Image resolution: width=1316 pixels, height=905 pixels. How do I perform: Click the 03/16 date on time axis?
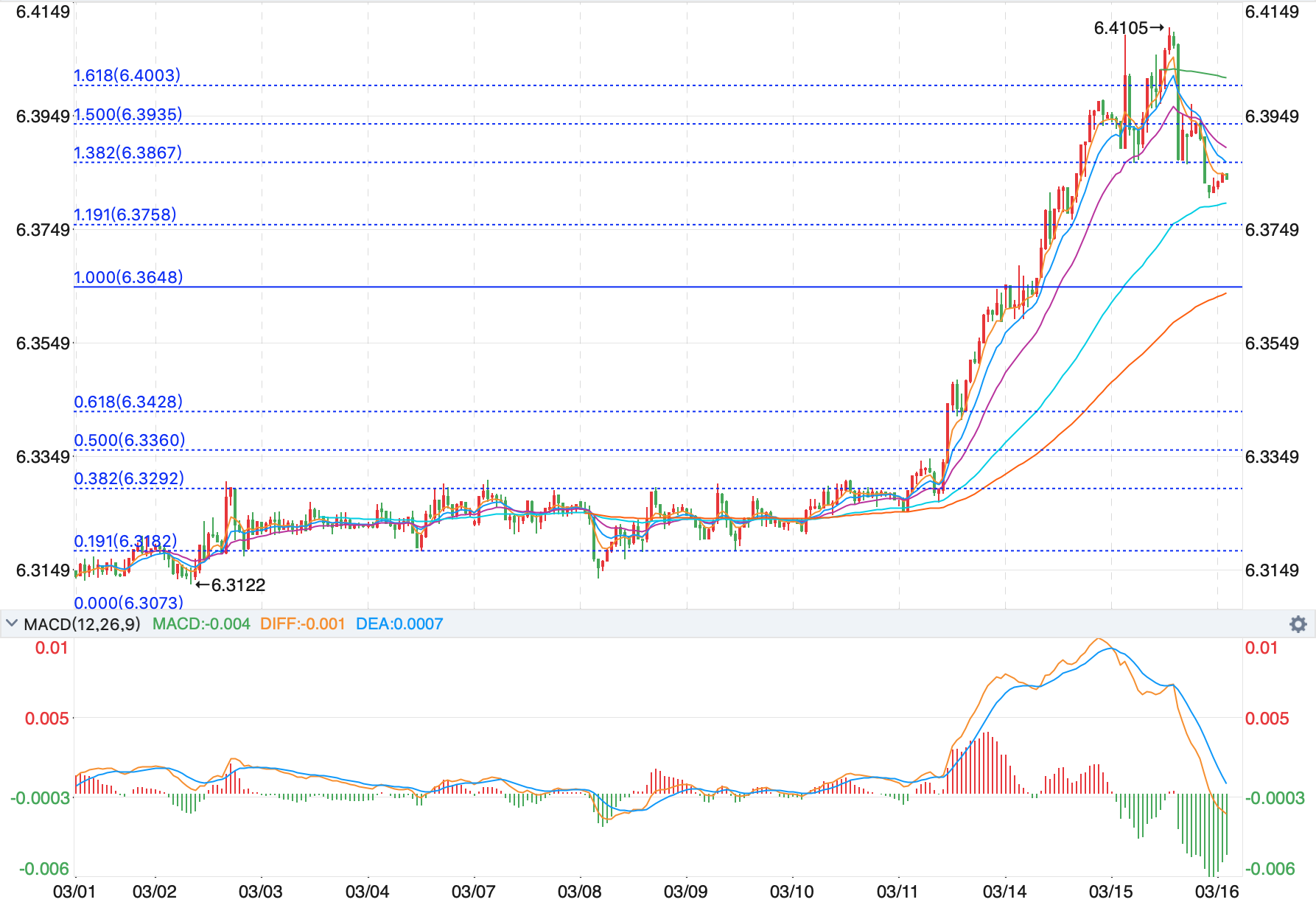[1217, 892]
